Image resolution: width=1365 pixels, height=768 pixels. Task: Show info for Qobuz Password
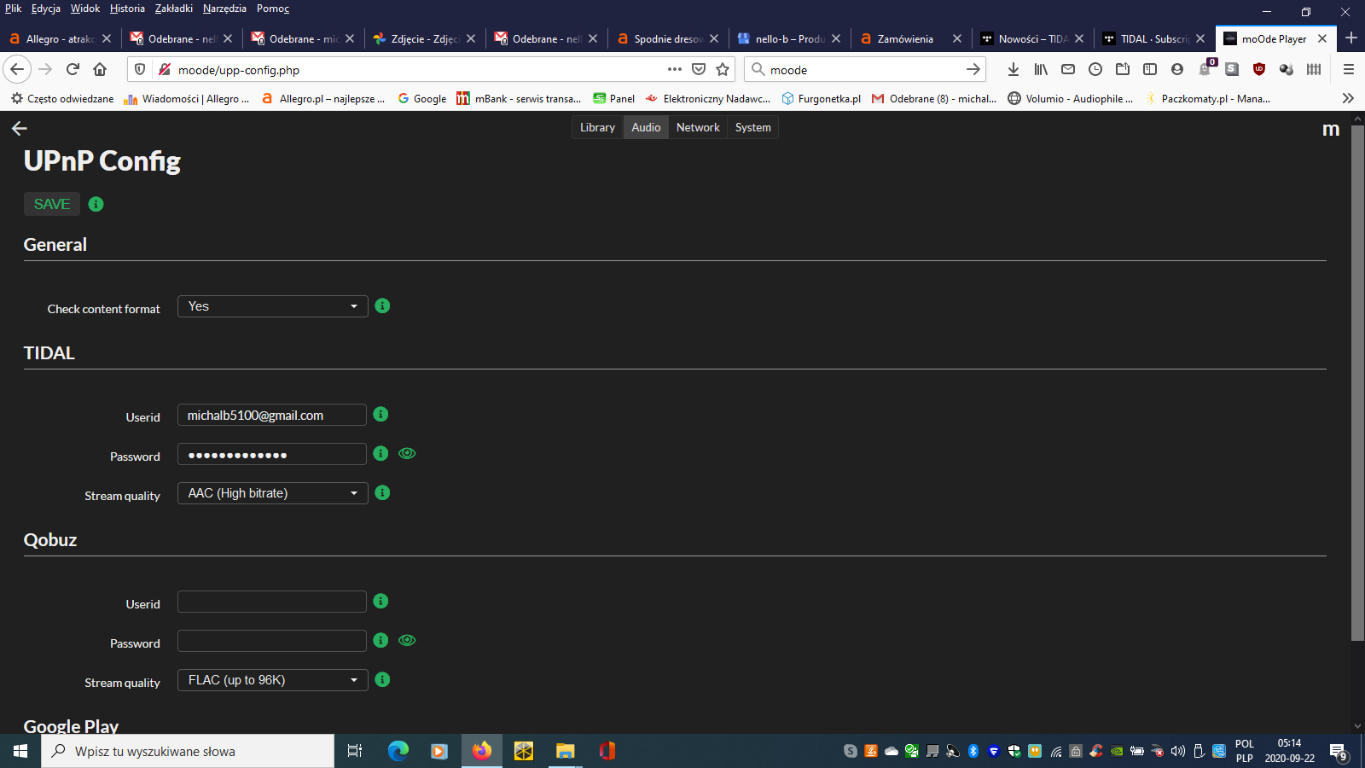point(380,640)
